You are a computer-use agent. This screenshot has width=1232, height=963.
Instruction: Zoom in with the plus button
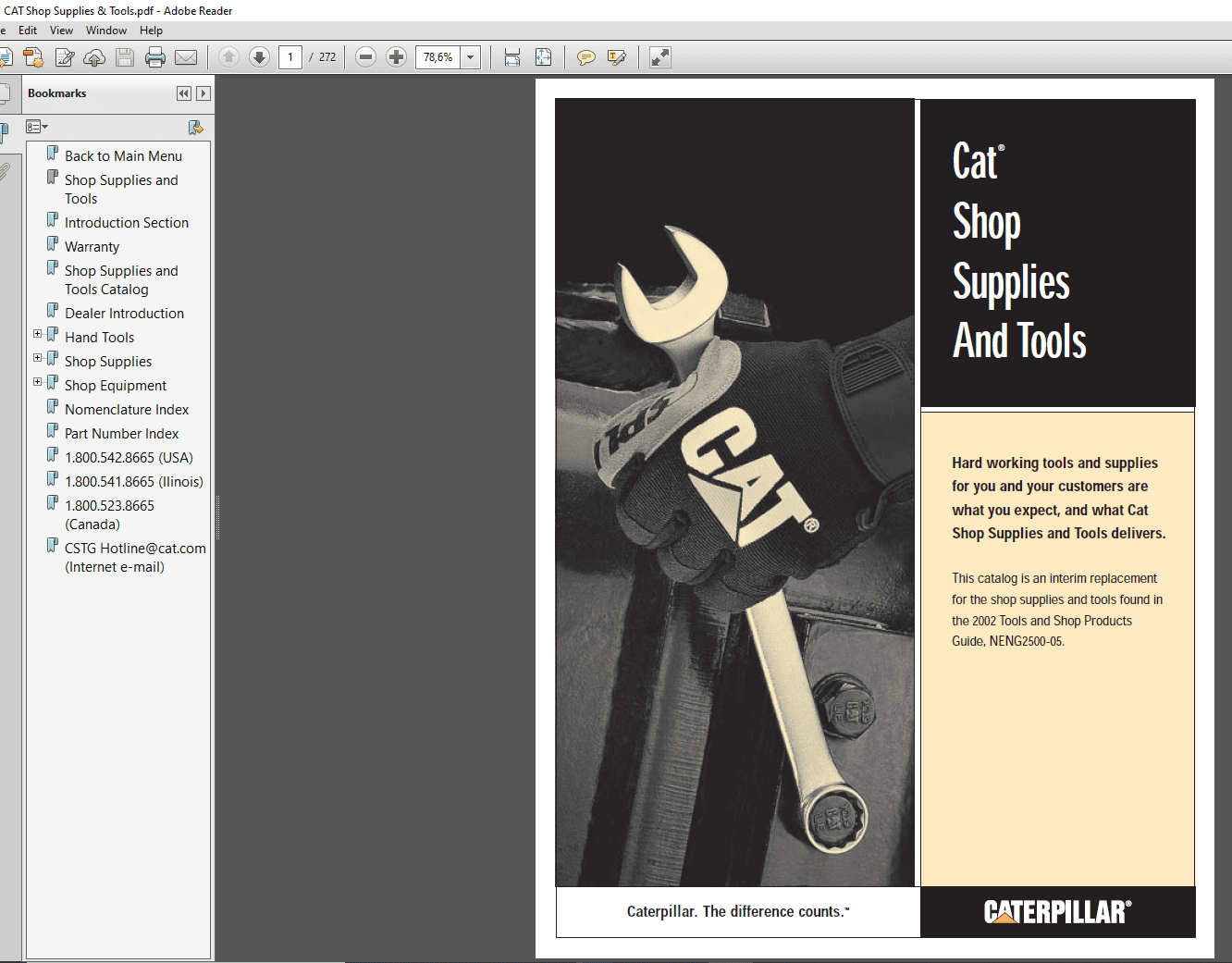(396, 57)
